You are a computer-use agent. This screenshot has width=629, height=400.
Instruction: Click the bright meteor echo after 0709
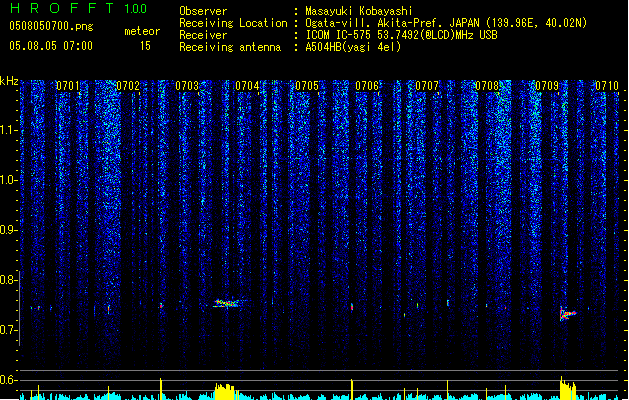567,314
